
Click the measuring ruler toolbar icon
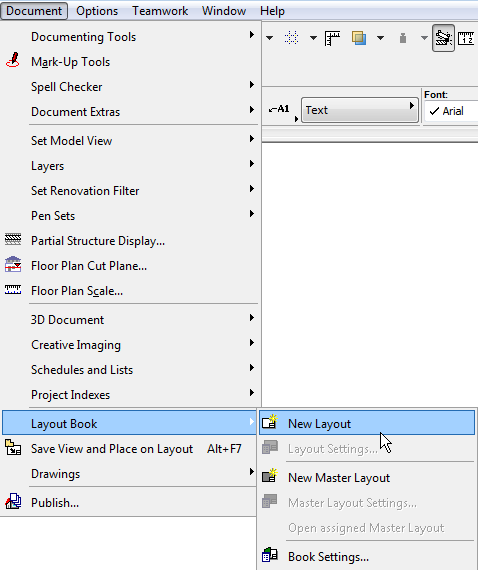pos(466,38)
